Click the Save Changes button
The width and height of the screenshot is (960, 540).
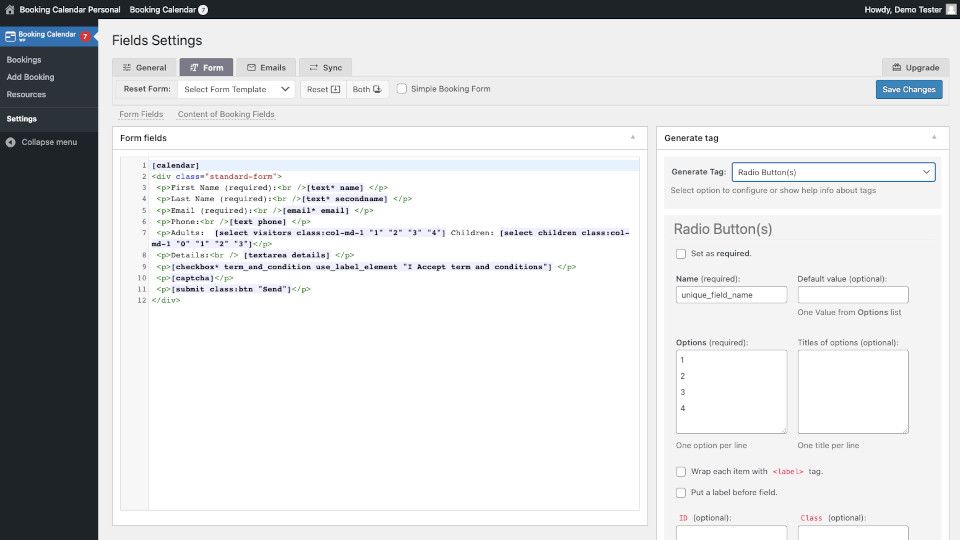point(909,89)
